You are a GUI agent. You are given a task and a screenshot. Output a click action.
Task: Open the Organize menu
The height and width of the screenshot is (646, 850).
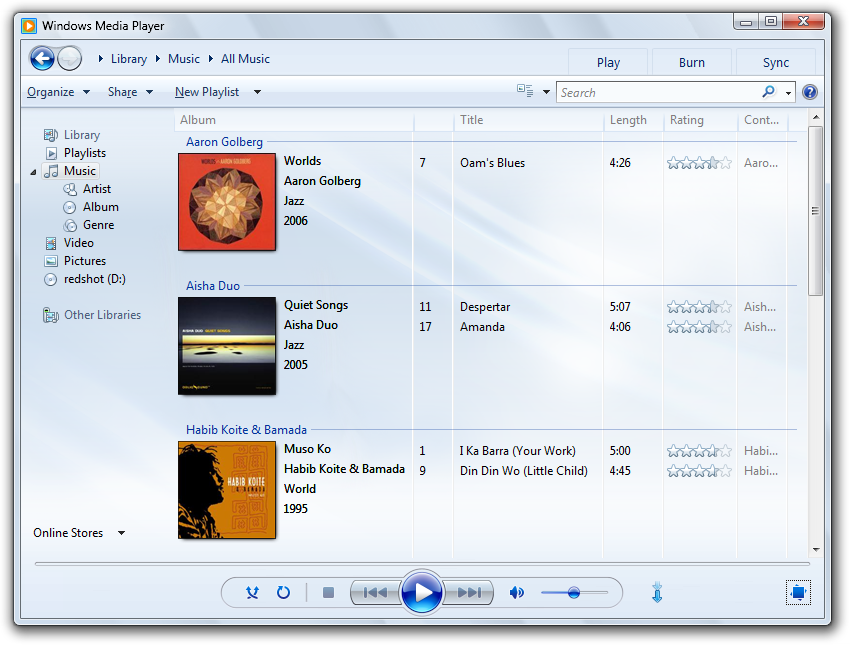click(x=59, y=92)
